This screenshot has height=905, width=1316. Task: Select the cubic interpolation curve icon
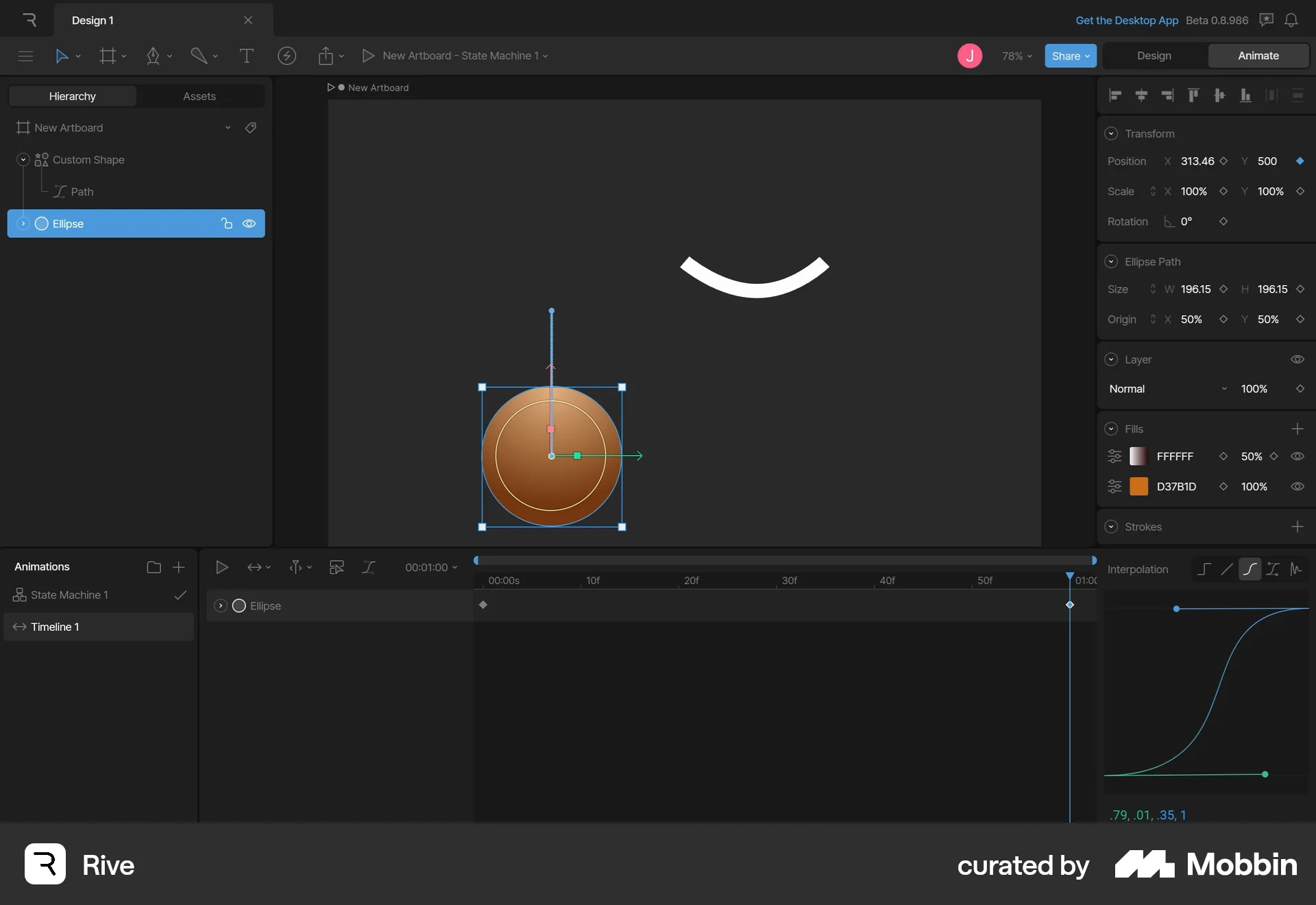(1250, 569)
